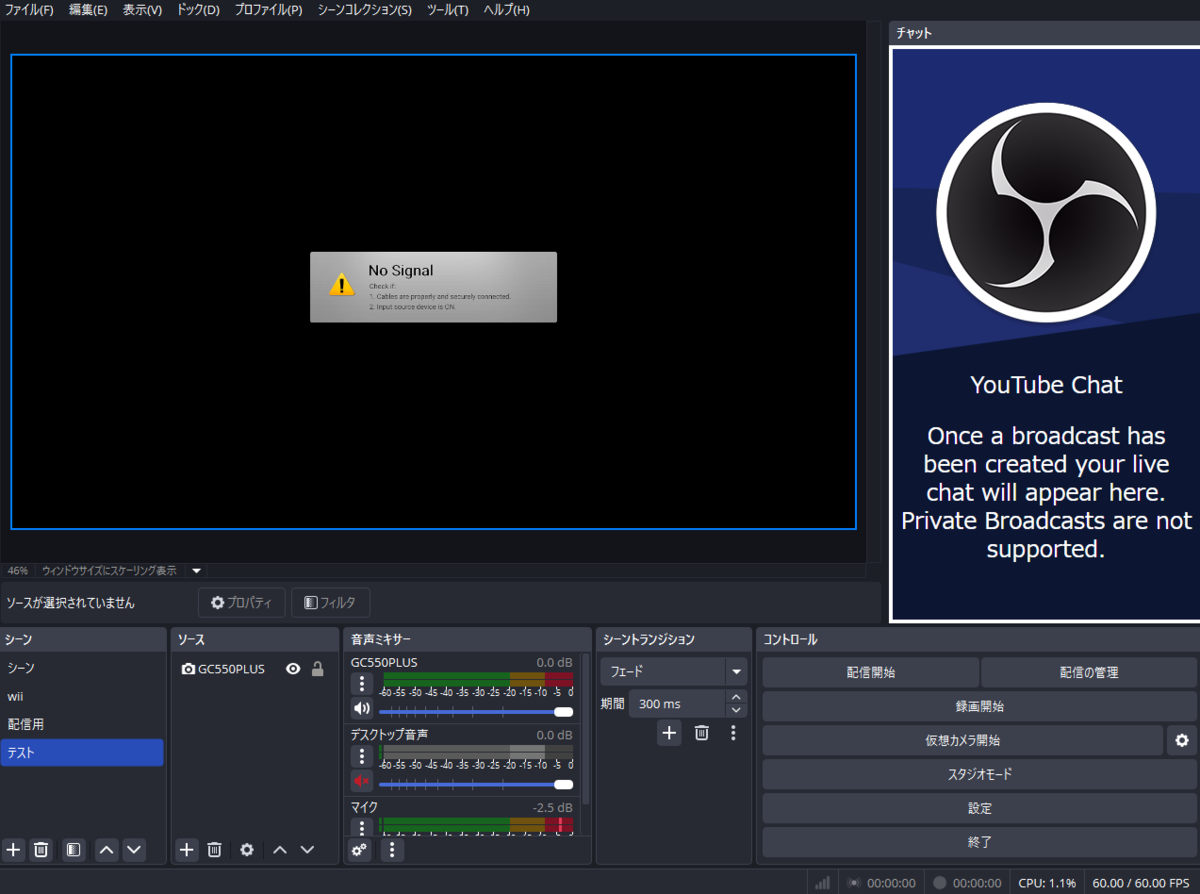Move the scene up with arrow
The height and width of the screenshot is (894, 1200).
(x=107, y=849)
